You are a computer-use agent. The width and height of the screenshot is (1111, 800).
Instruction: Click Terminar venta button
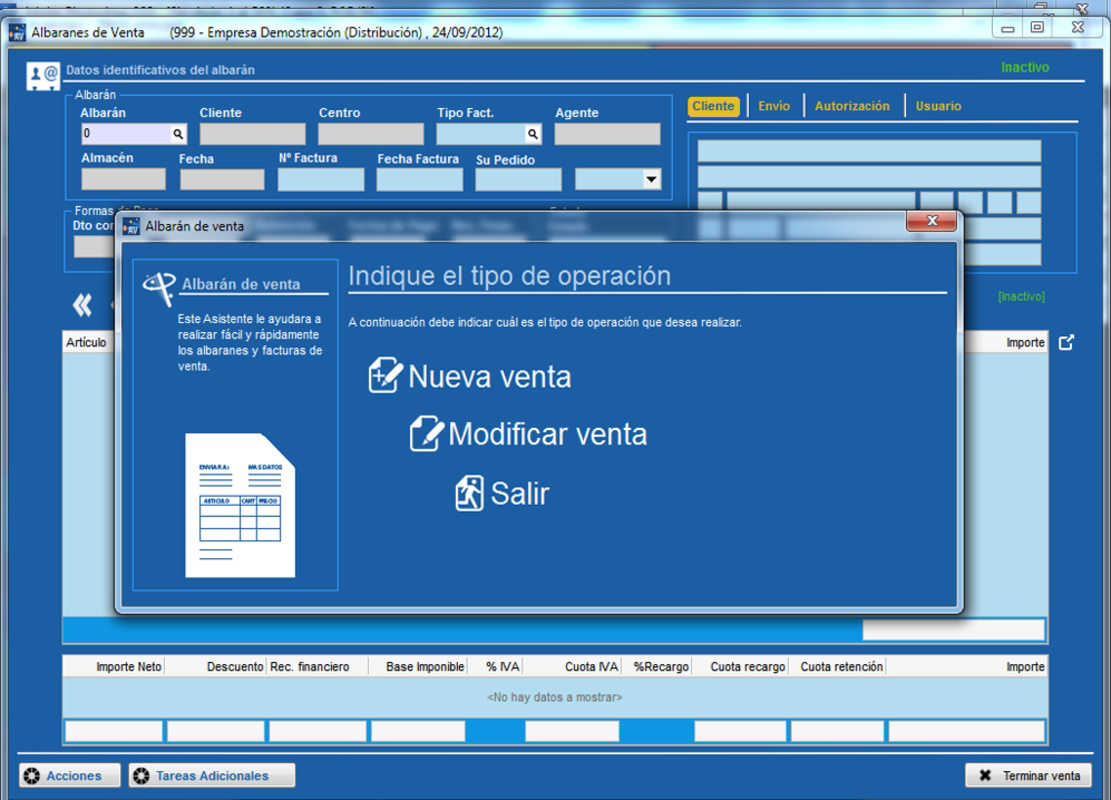pyautogui.click(x=1028, y=775)
